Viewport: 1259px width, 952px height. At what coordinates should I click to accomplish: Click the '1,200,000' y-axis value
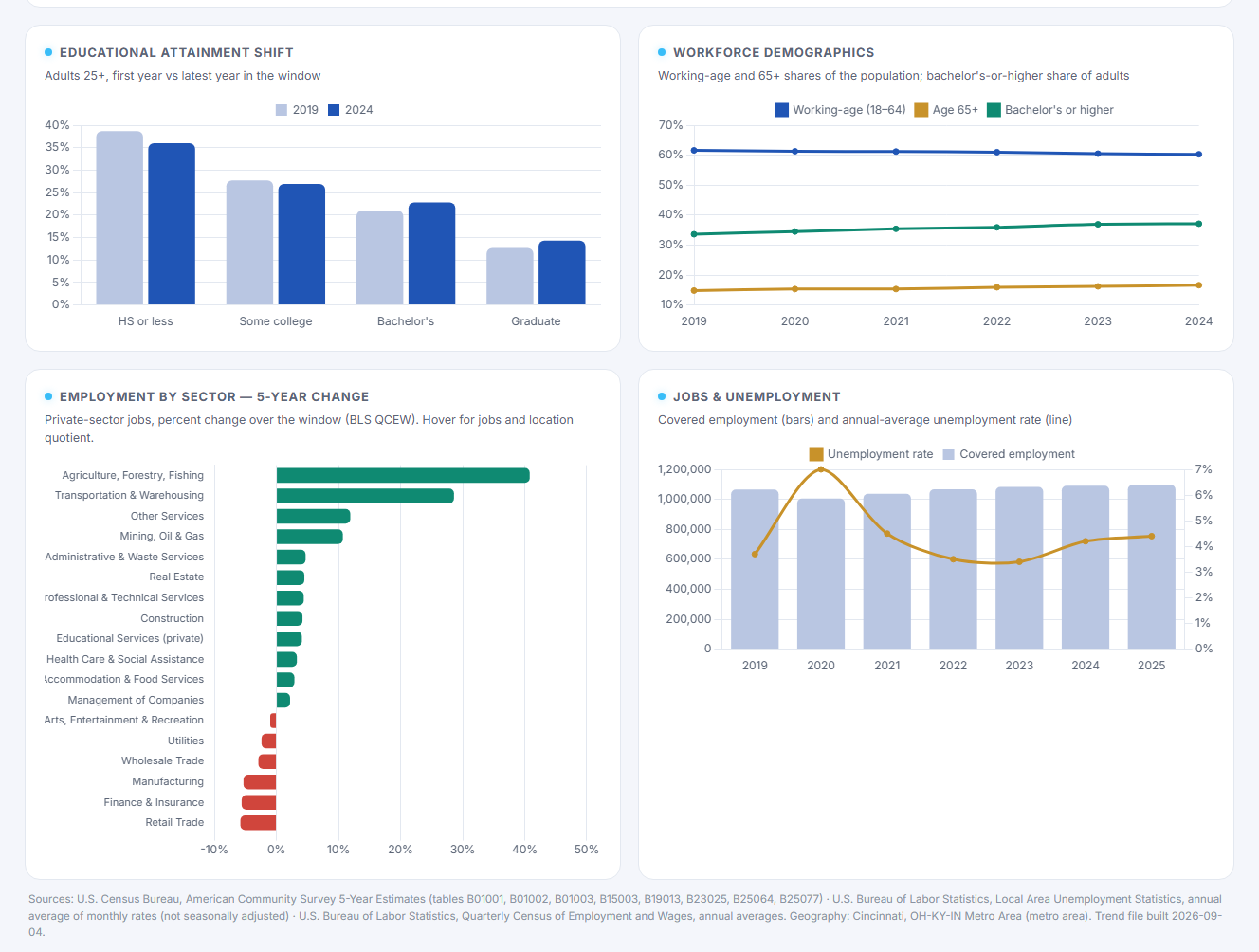pyautogui.click(x=684, y=469)
